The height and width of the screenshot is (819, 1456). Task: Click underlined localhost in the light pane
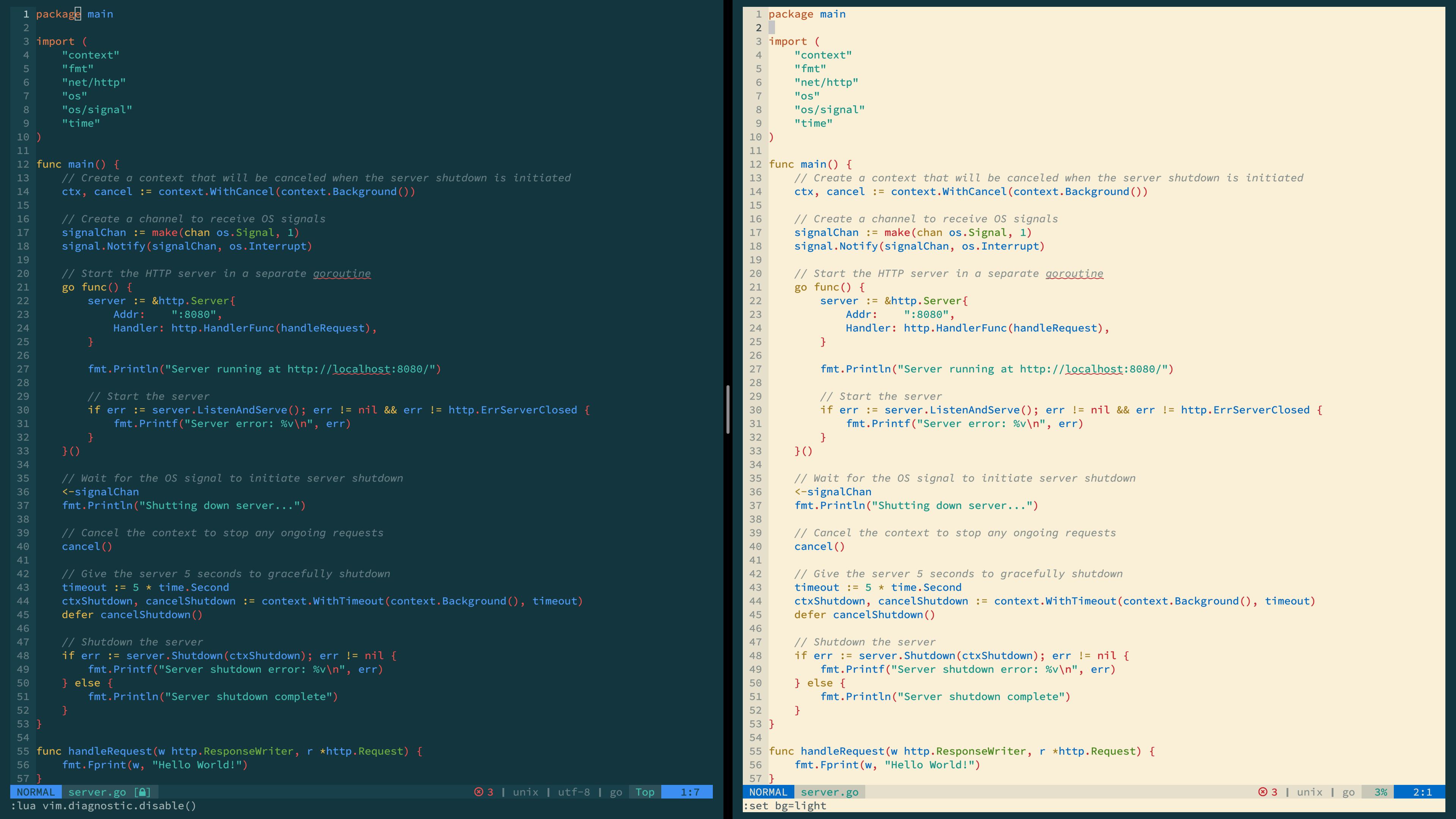coord(1094,369)
